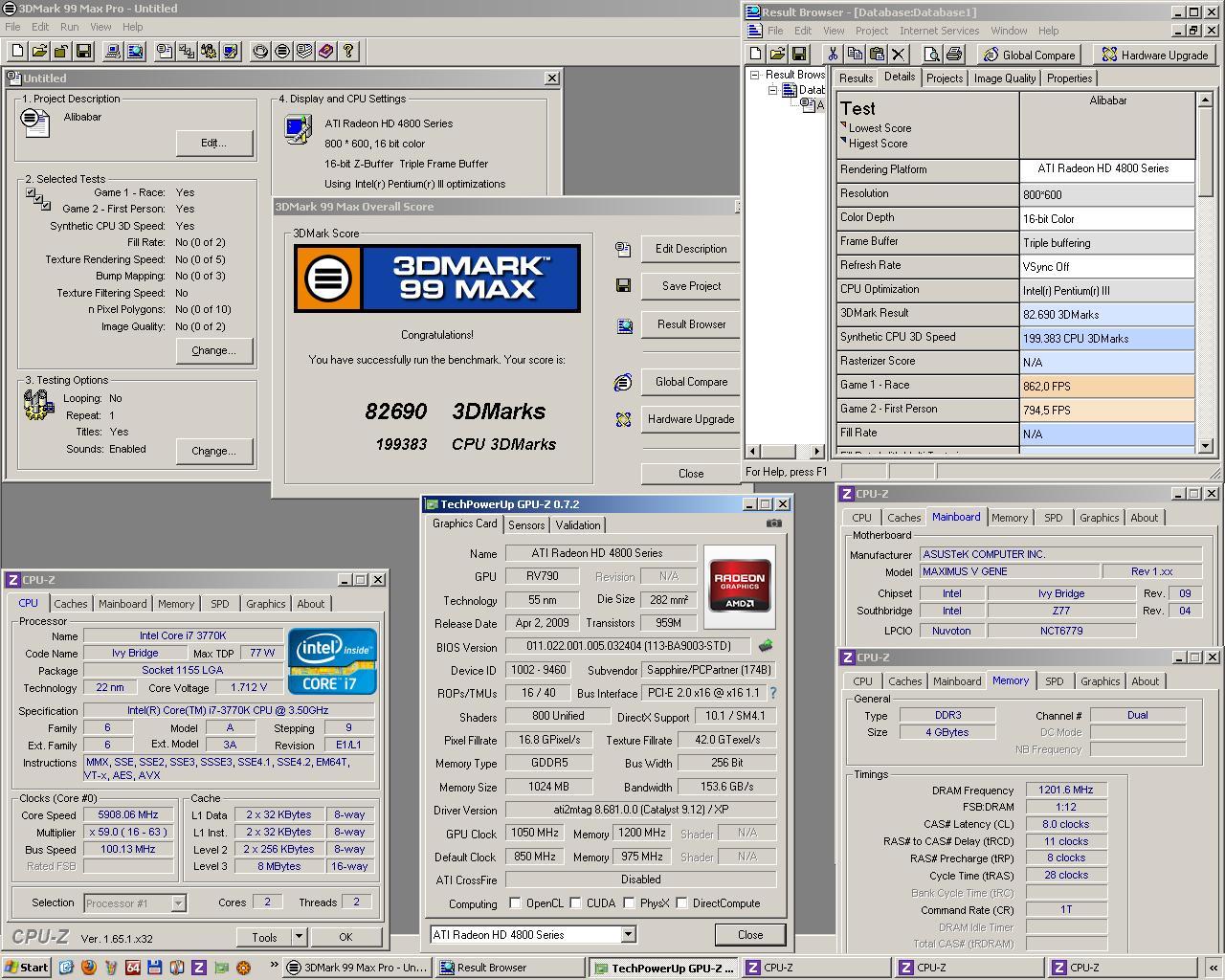1225x980 pixels.
Task: Click question mark help icon in 3DMark toolbar
Action: point(348,52)
